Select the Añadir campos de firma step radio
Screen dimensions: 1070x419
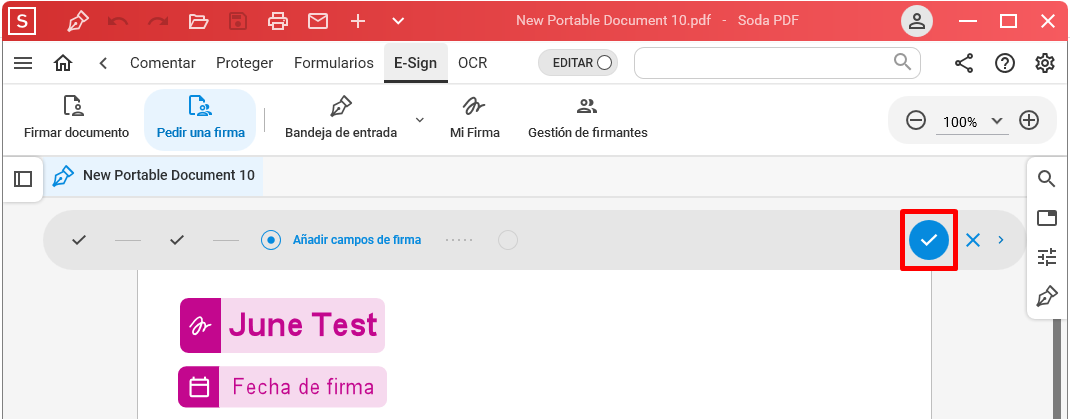(x=271, y=240)
